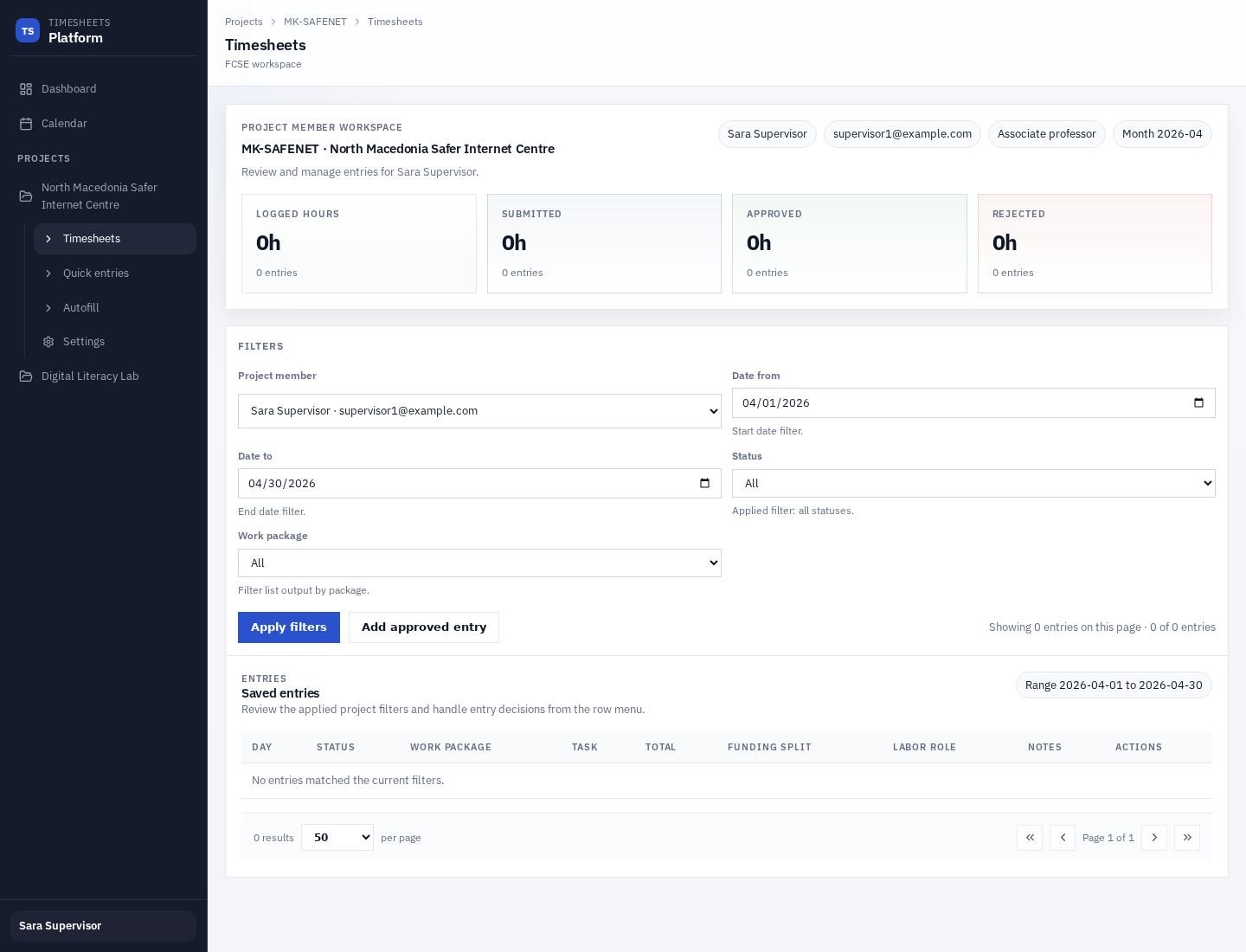
Task: Expand the chevron next to Autofill
Action: pos(48,308)
